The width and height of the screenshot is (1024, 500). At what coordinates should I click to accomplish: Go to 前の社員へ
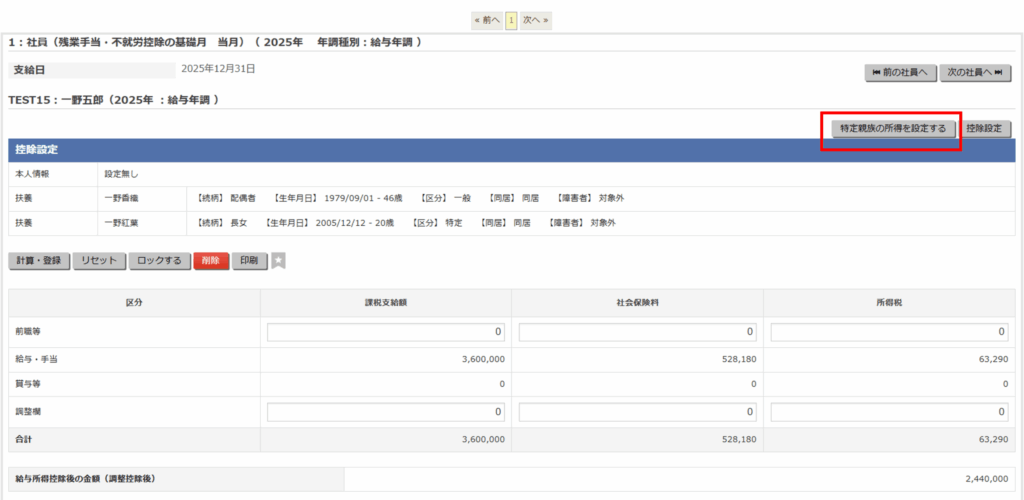[900, 73]
